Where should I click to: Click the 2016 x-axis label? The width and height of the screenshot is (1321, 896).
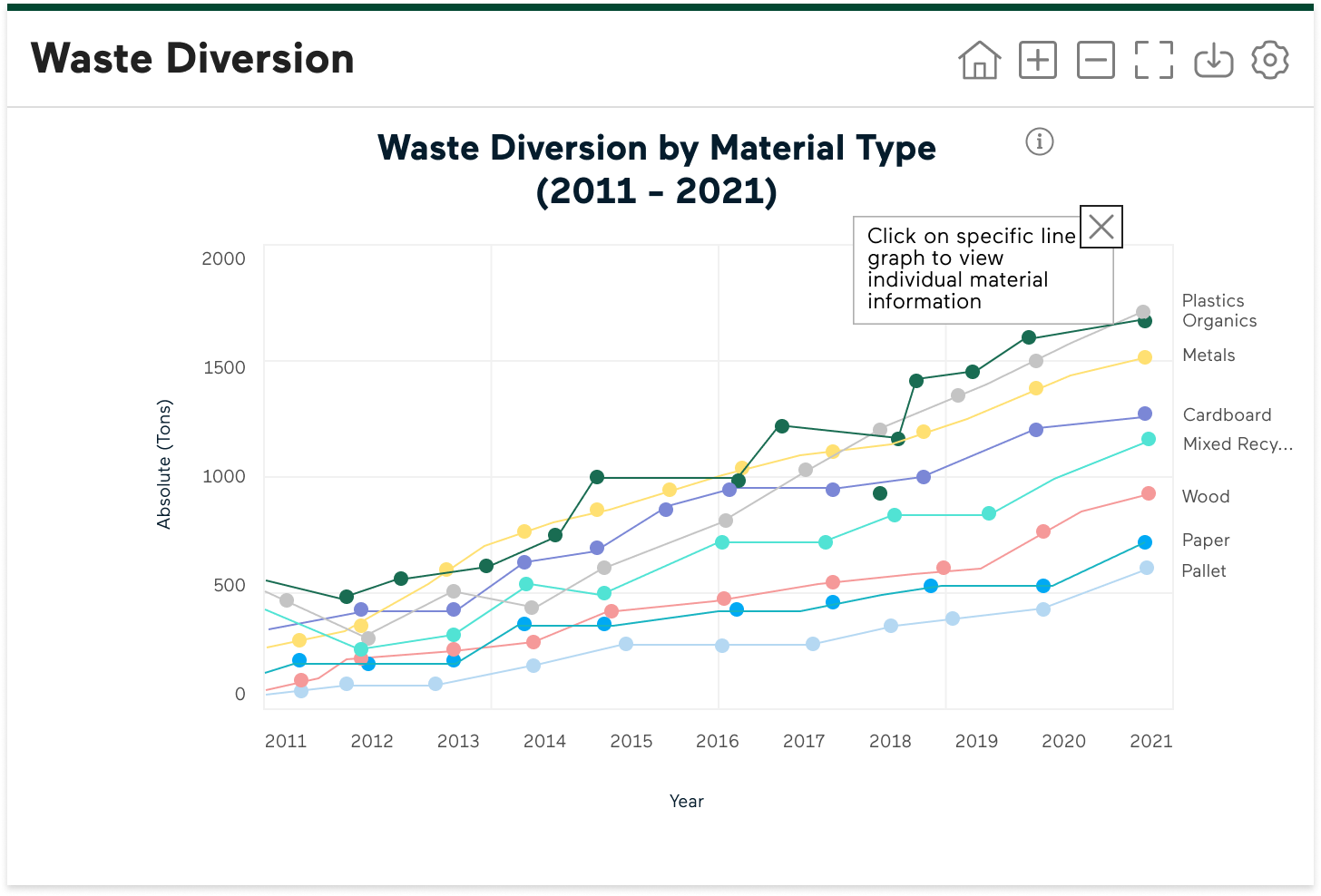click(x=718, y=742)
